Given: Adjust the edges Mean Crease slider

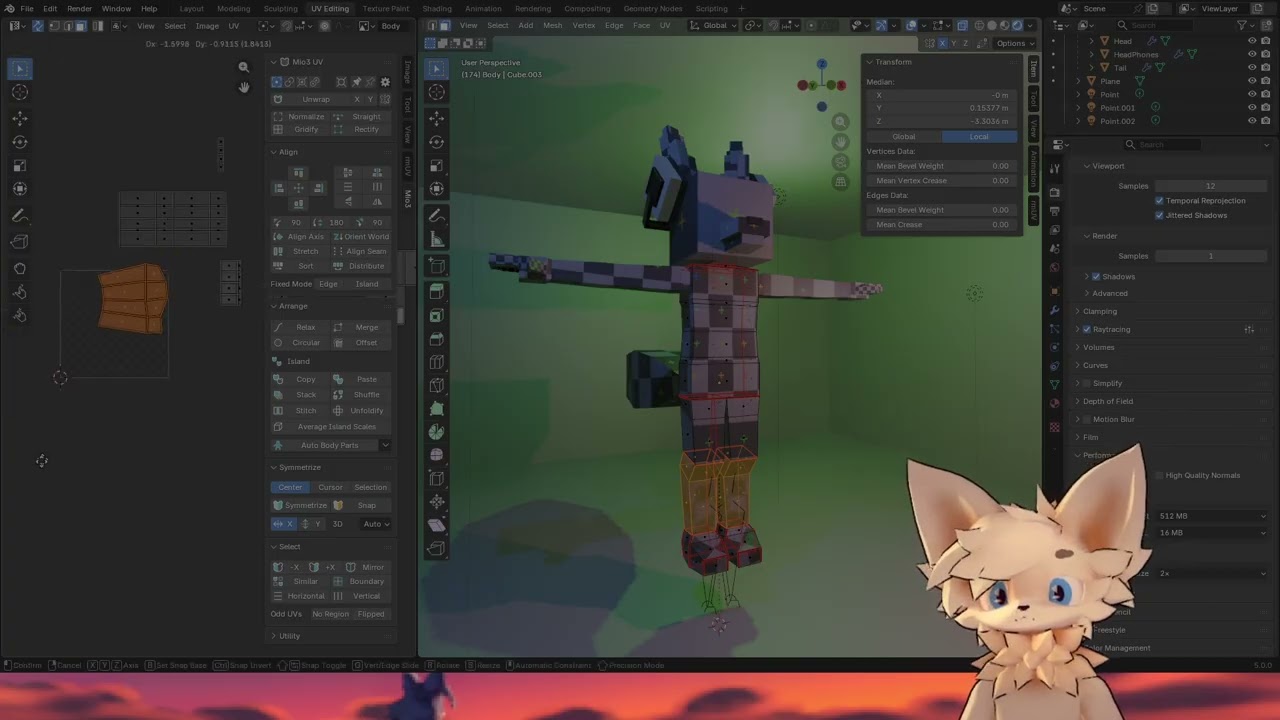Looking at the screenshot, I should pos(940,225).
